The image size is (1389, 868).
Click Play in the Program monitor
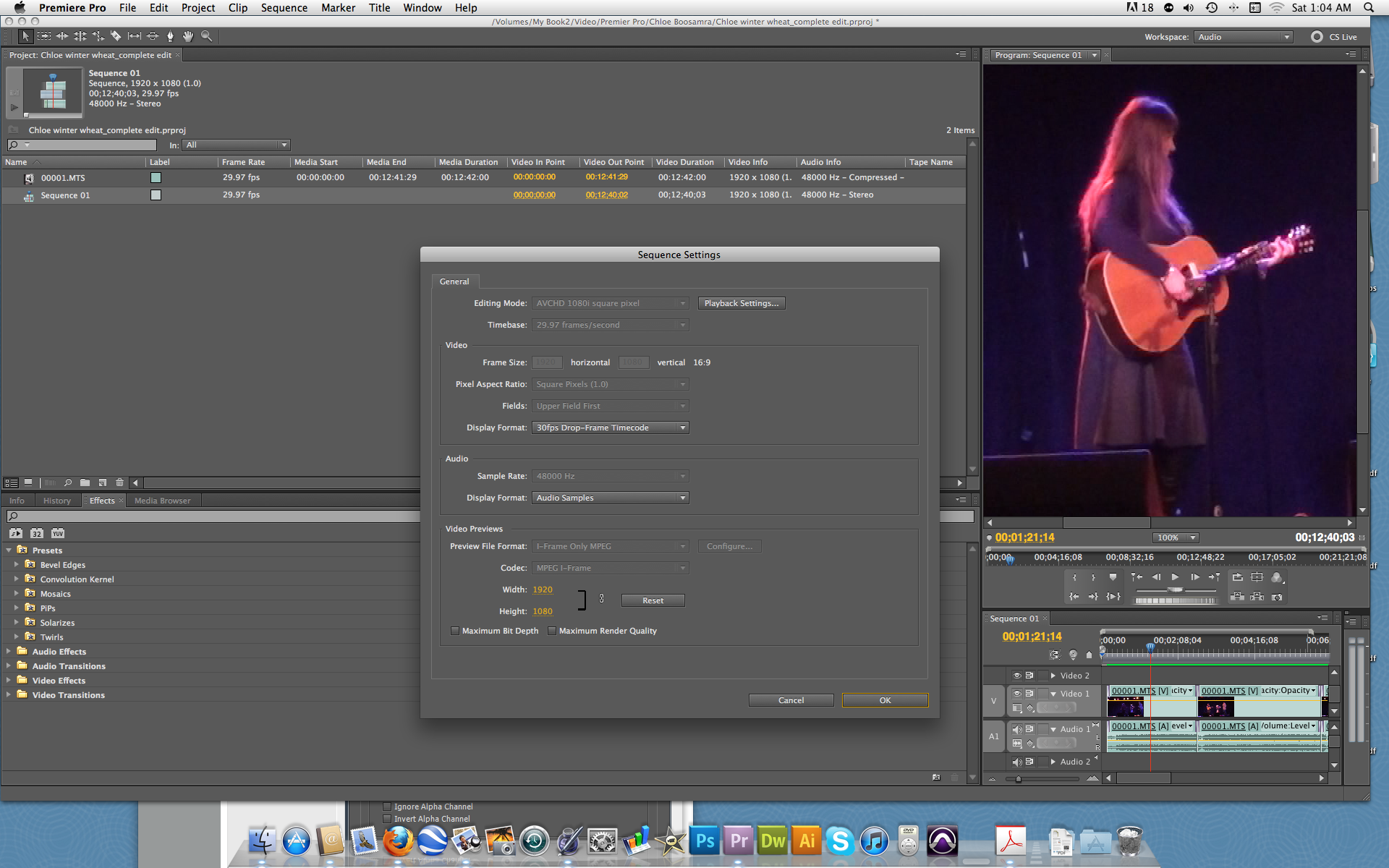pos(1175,577)
